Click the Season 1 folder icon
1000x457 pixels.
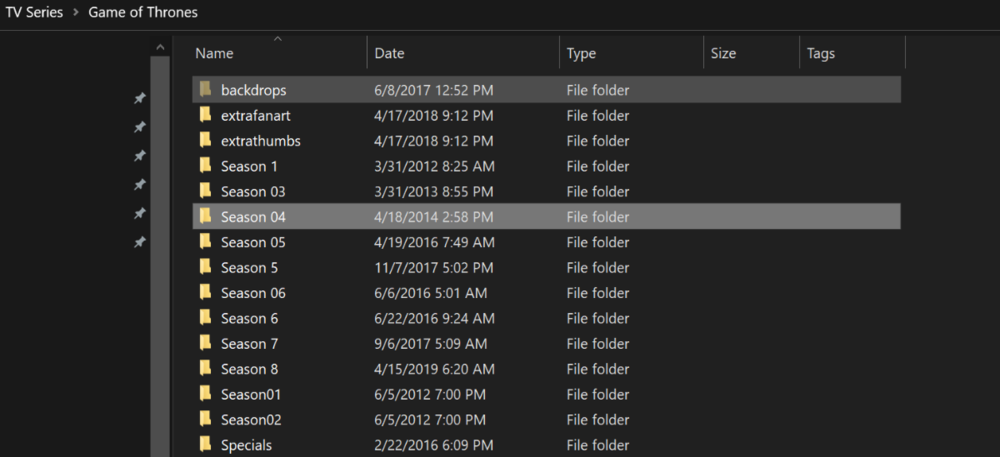[x=205, y=166]
